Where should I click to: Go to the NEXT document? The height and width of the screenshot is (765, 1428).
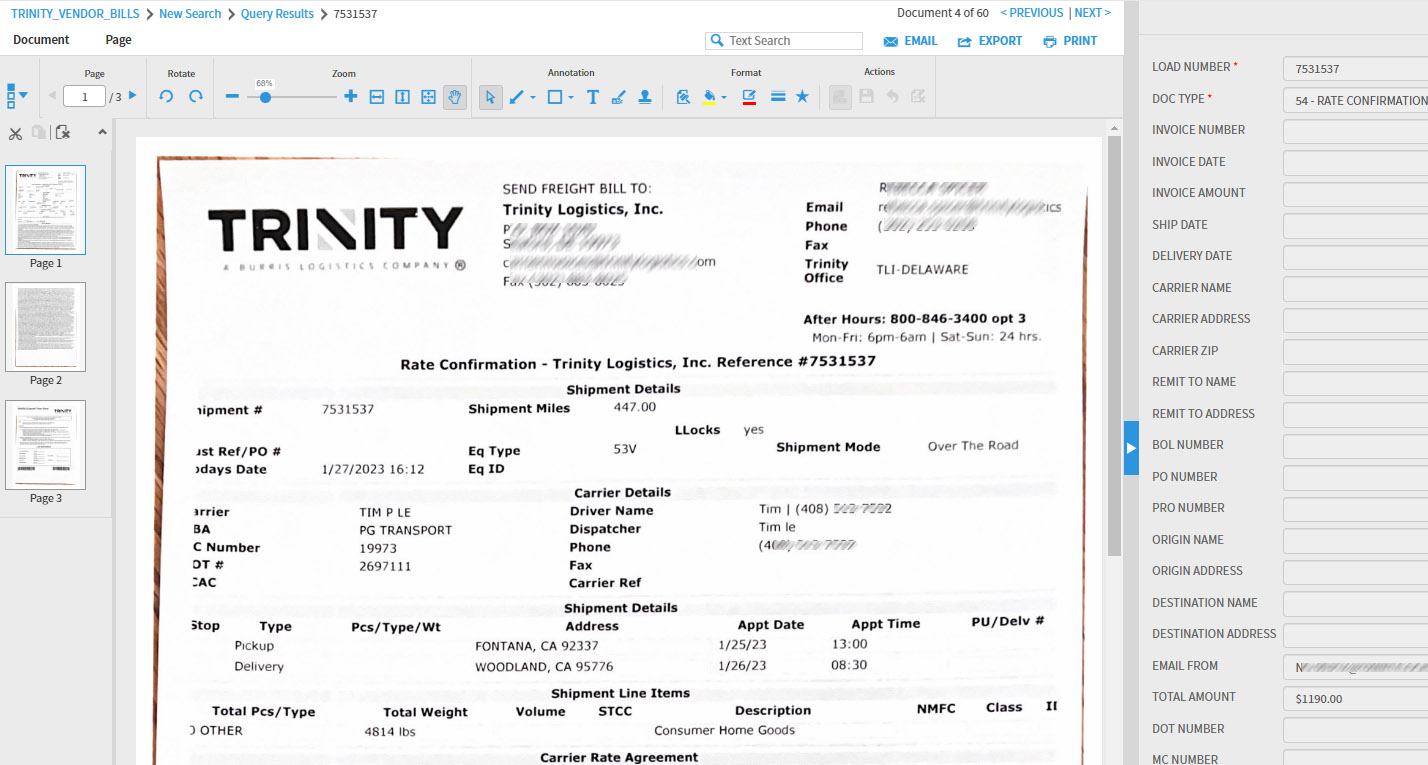pos(1092,13)
